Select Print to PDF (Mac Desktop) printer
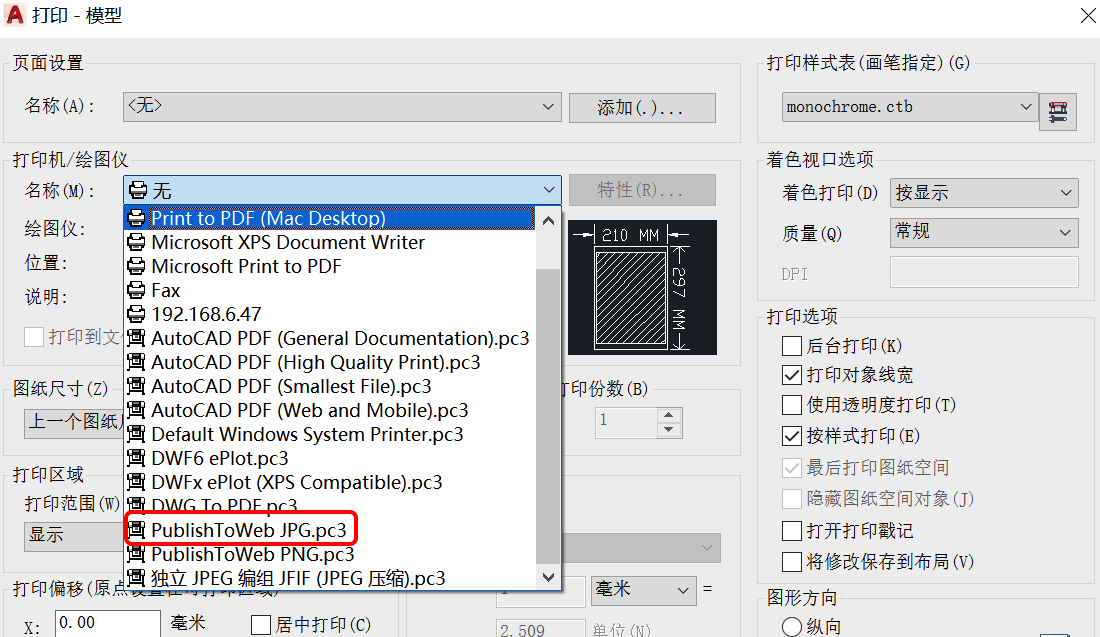 click(330, 218)
